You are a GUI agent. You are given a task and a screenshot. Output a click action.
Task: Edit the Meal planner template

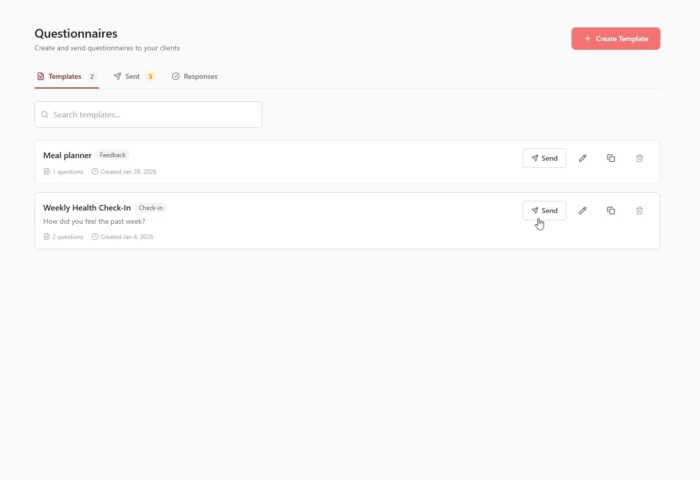pyautogui.click(x=582, y=158)
